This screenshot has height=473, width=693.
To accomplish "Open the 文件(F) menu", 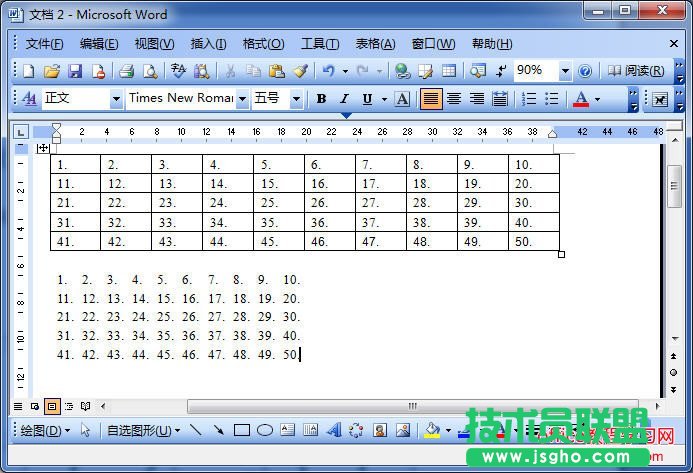I will tap(44, 44).
